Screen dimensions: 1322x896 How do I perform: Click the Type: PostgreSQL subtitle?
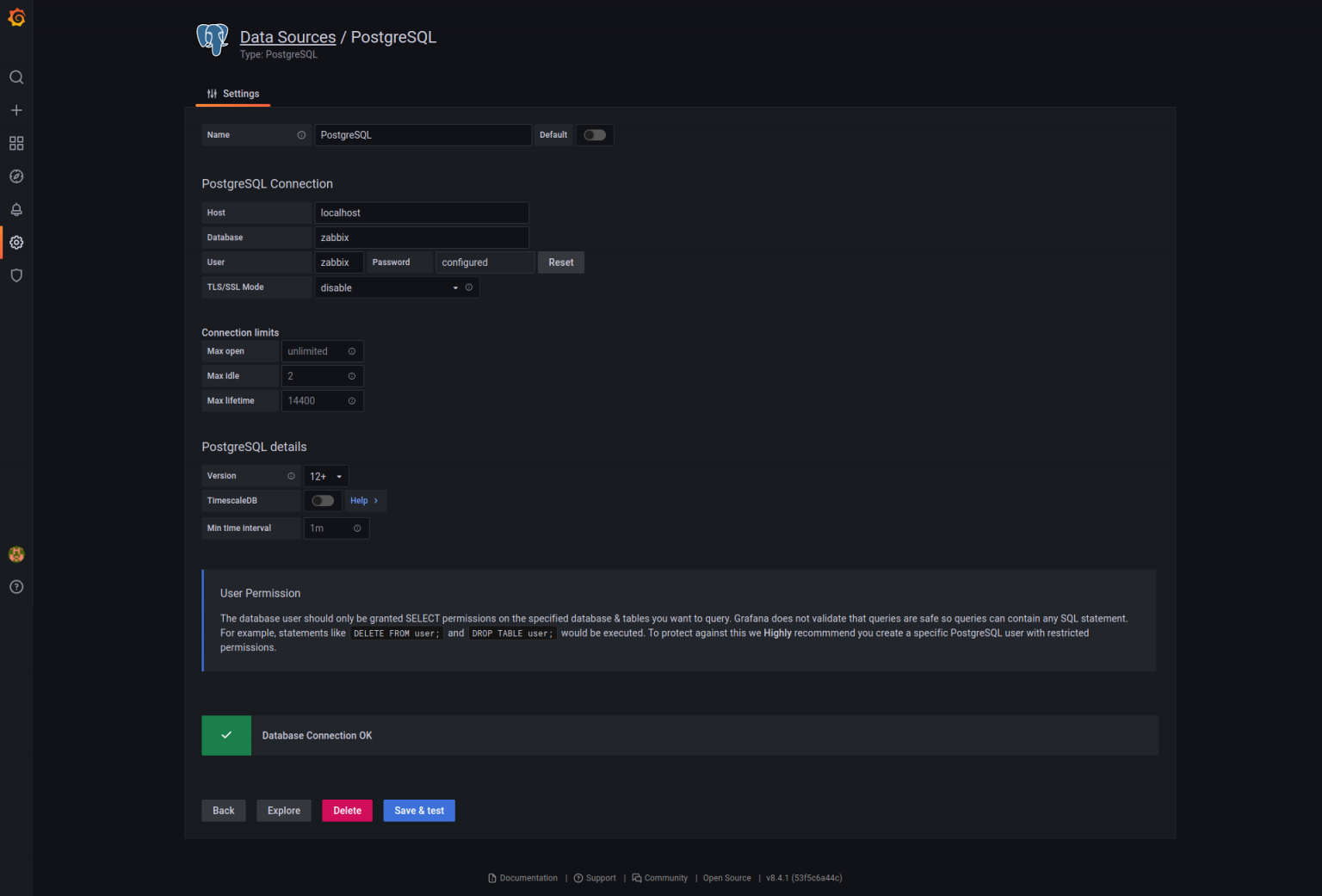pyautogui.click(x=279, y=54)
